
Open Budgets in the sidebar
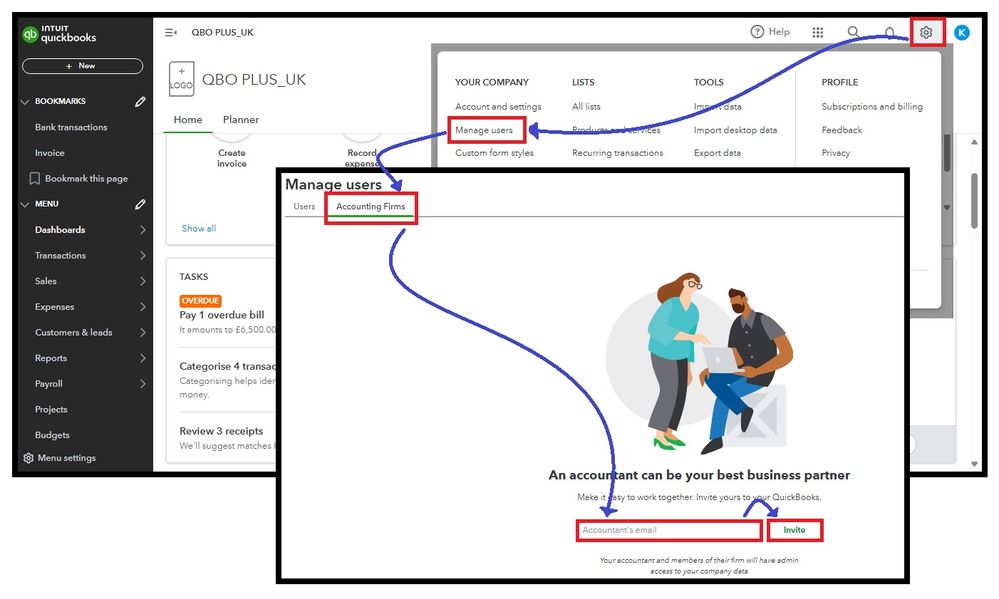coord(52,435)
